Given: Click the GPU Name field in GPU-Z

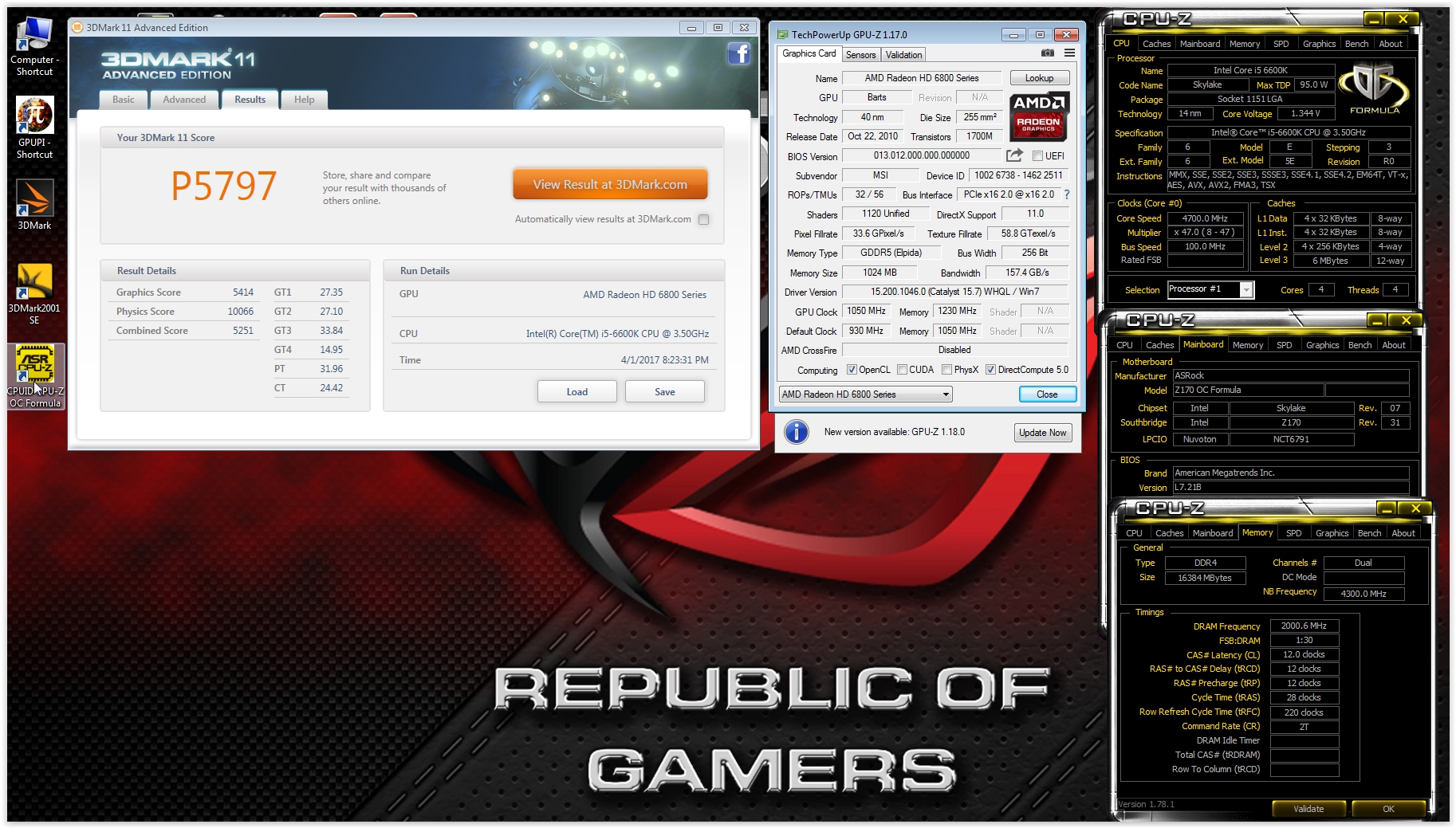Looking at the screenshot, I should pyautogui.click(x=922, y=78).
